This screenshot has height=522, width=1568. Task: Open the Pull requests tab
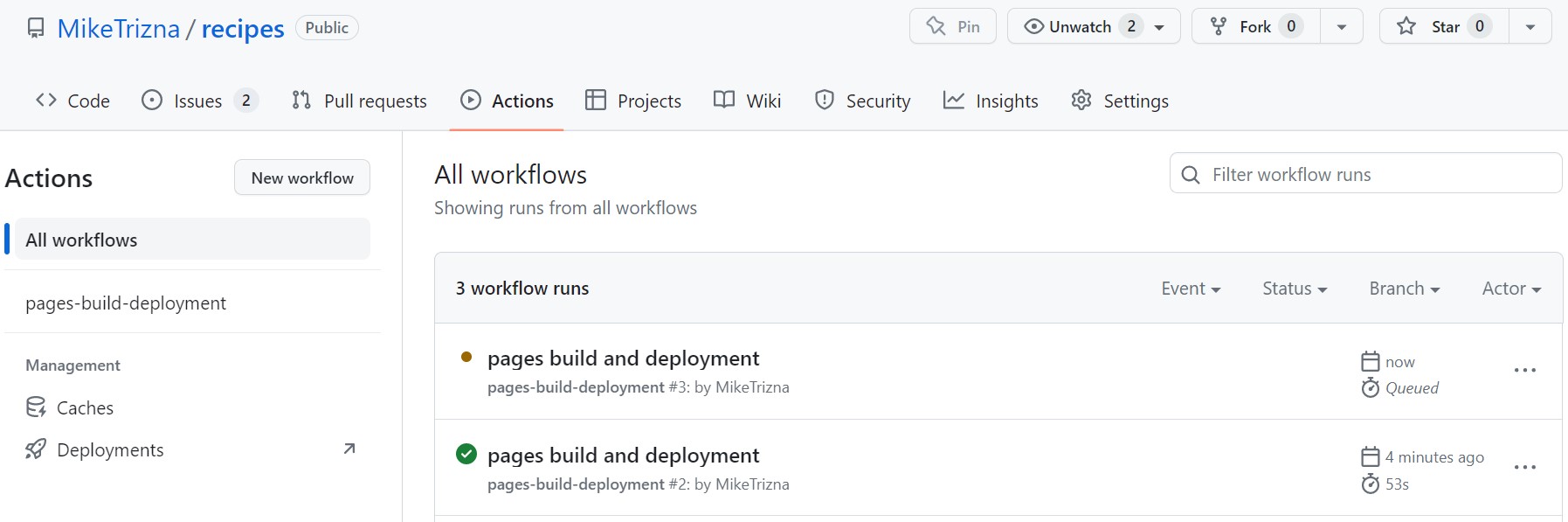[x=359, y=101]
